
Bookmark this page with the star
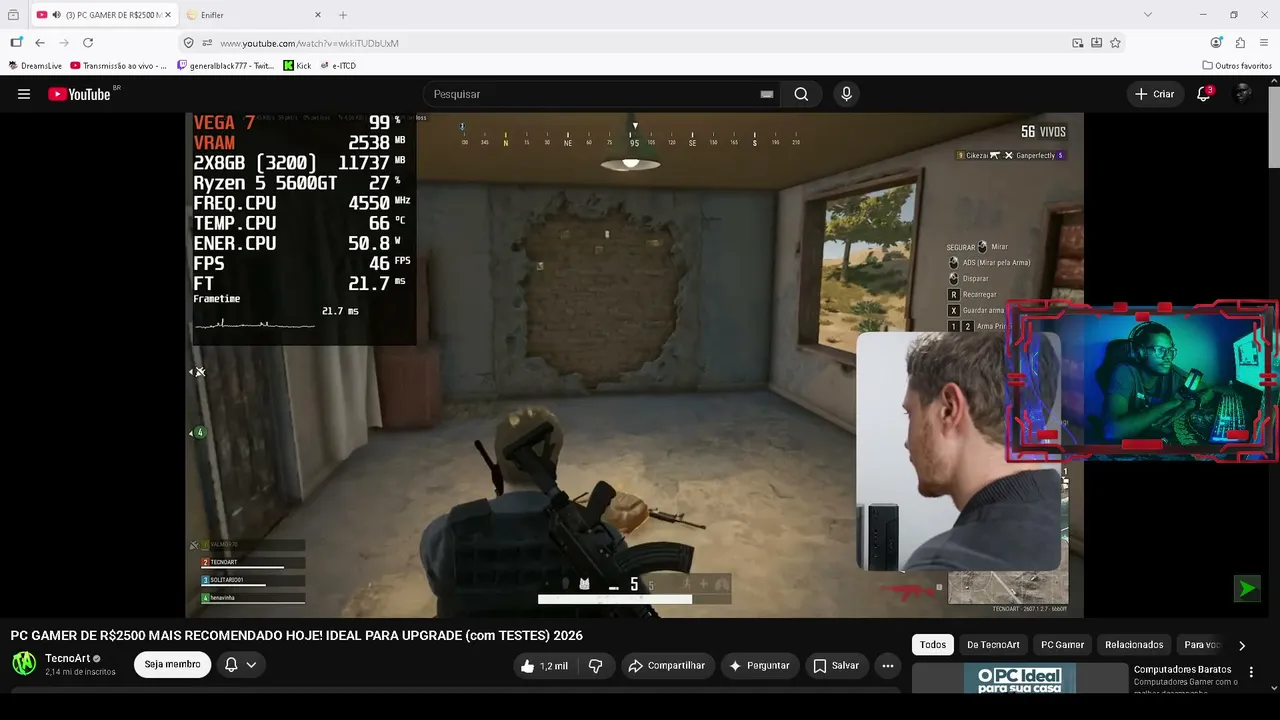coord(1115,43)
